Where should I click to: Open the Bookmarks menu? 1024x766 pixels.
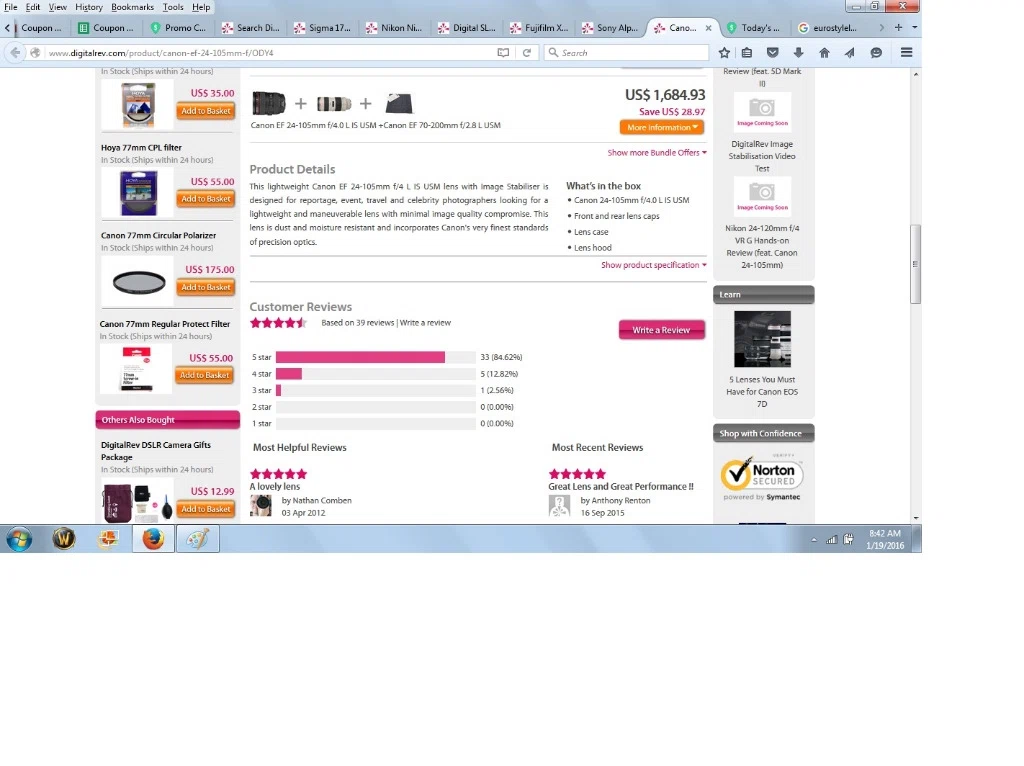[133, 7]
